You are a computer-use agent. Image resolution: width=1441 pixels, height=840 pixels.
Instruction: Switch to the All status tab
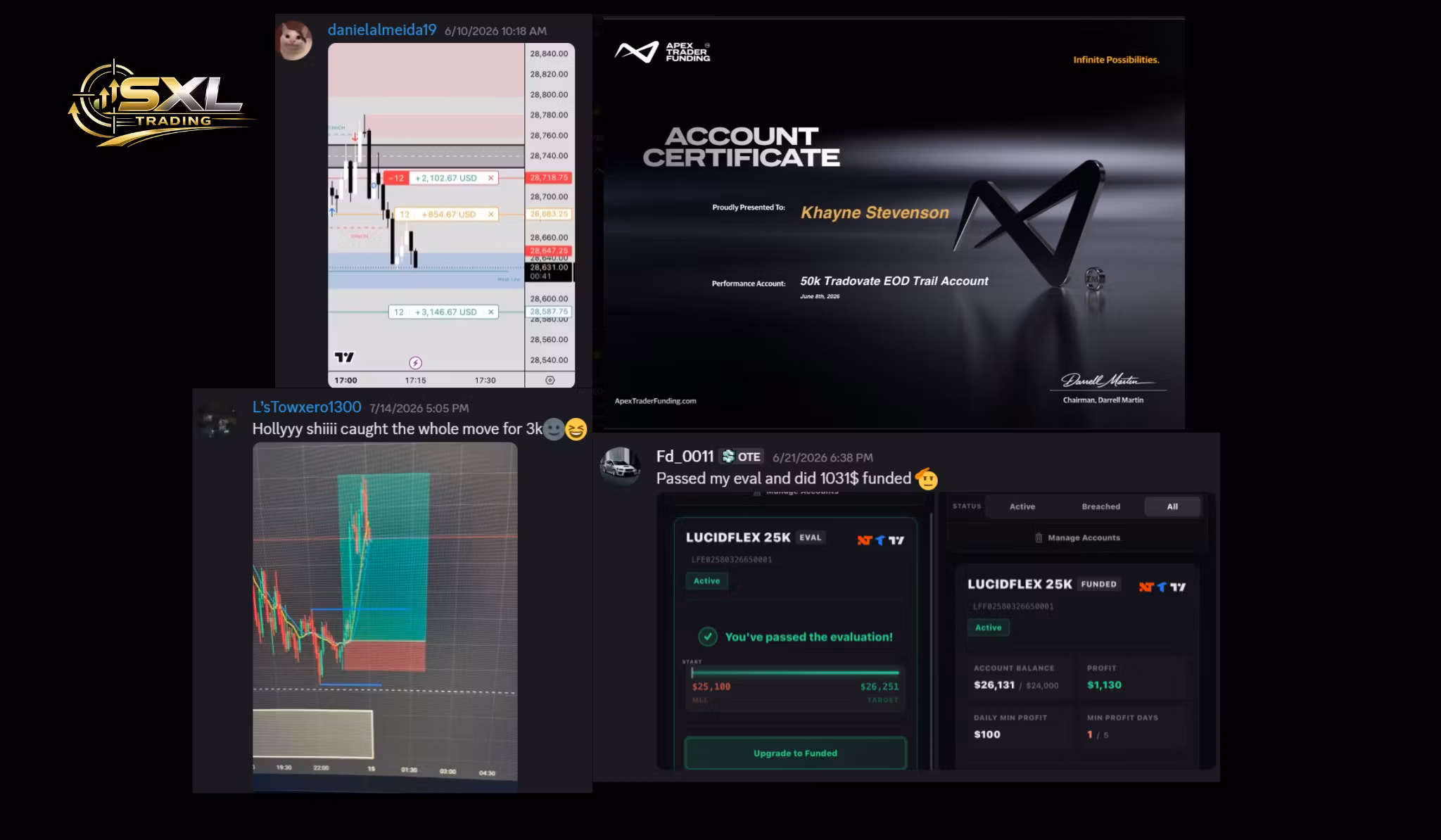1172,507
